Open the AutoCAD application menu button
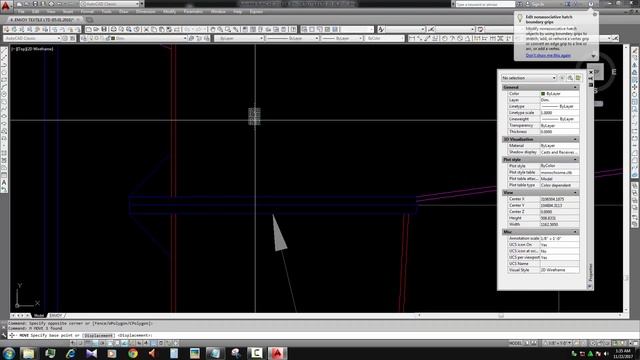The image size is (640, 360). coord(5,6)
